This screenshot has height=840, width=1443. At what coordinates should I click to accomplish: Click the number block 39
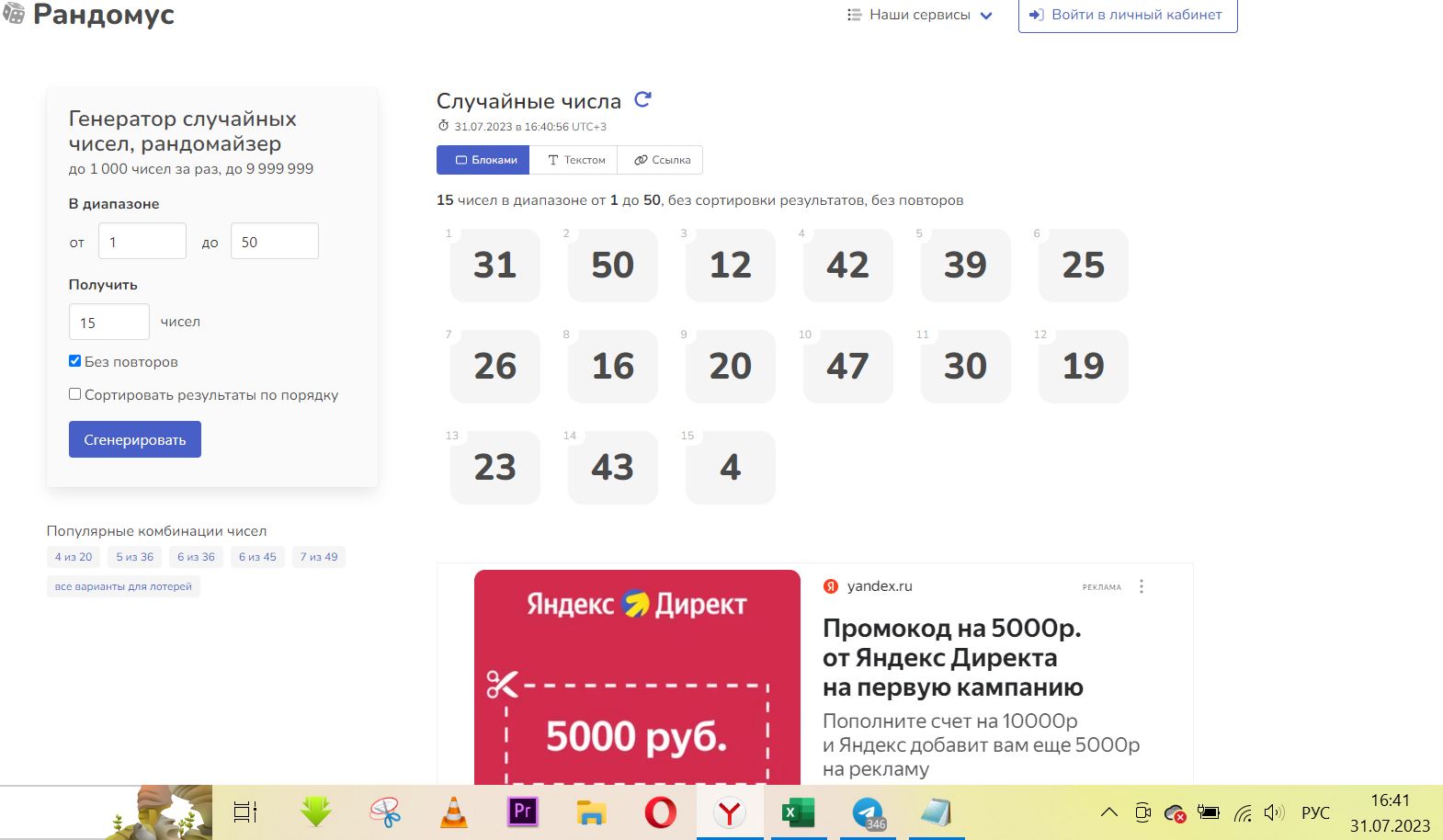[966, 265]
